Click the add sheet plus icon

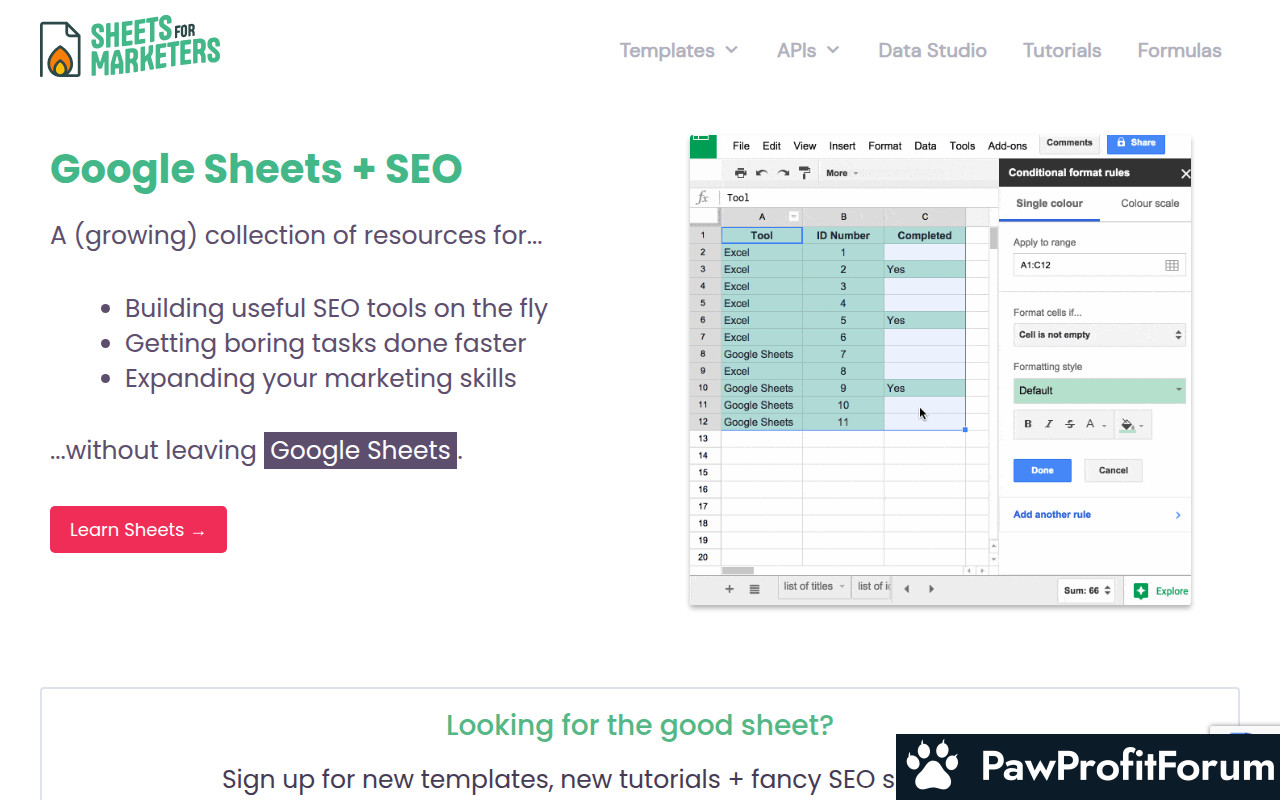click(x=729, y=590)
